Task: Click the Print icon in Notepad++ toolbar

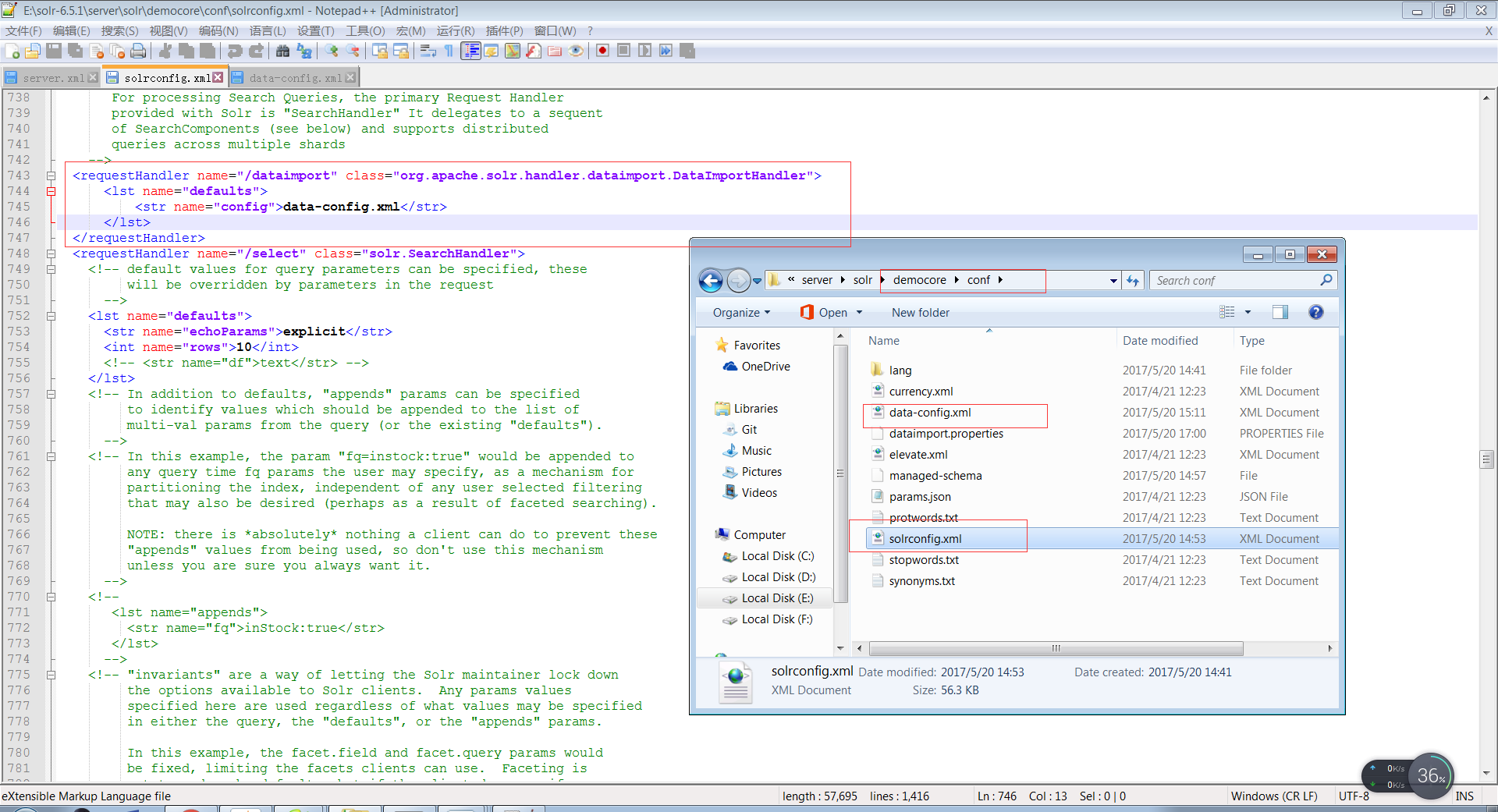Action: click(138, 51)
